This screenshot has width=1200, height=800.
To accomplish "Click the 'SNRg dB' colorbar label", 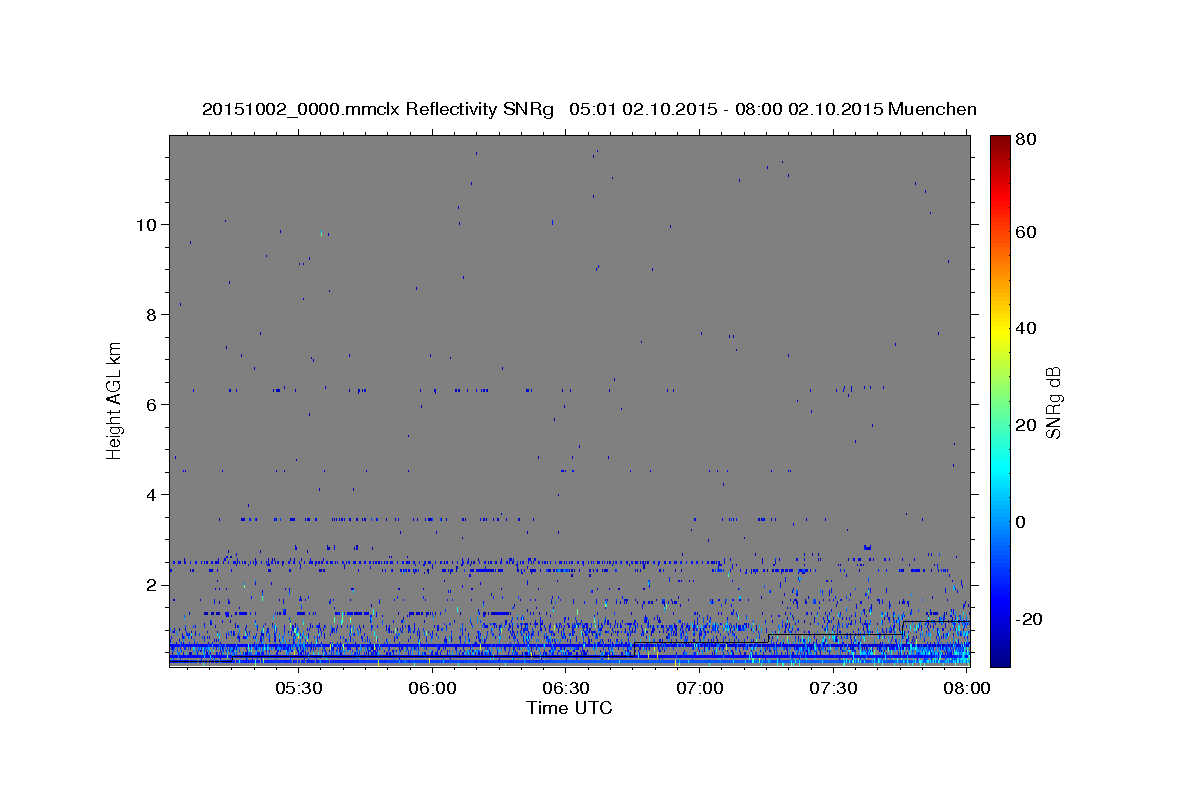I will click(1054, 402).
